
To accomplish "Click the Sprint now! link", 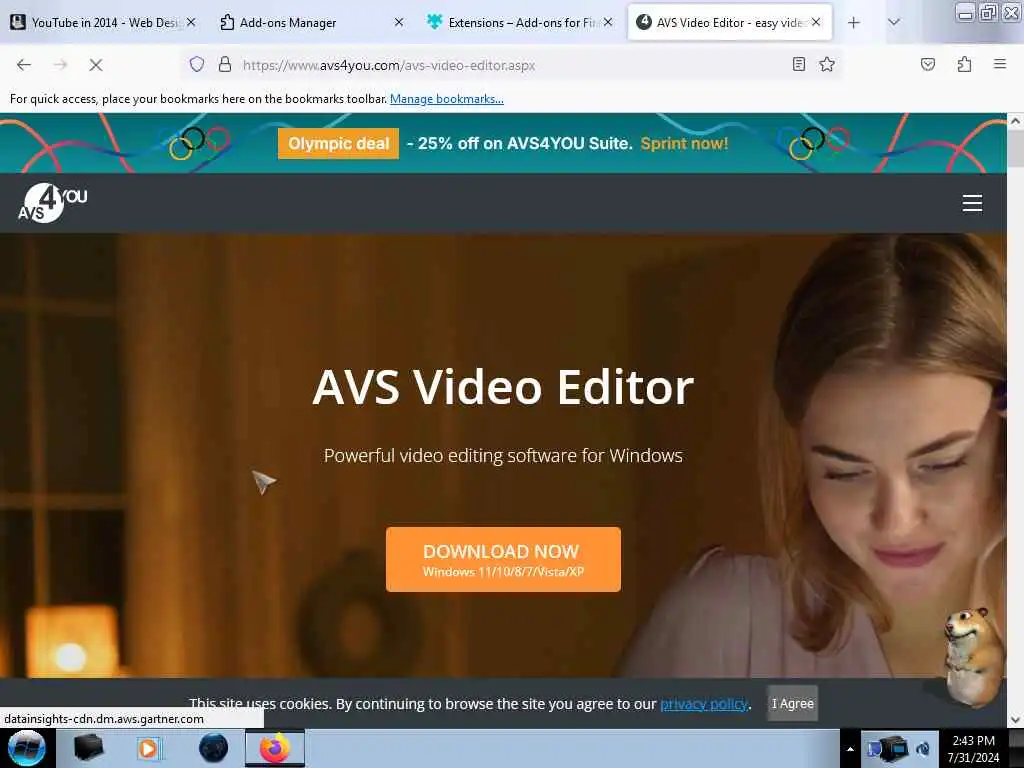I will tap(684, 144).
